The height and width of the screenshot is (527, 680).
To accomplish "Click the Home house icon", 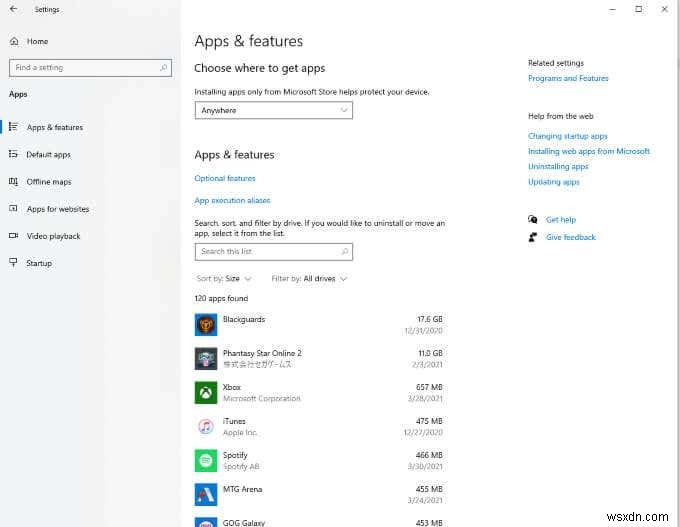I will tap(14, 41).
